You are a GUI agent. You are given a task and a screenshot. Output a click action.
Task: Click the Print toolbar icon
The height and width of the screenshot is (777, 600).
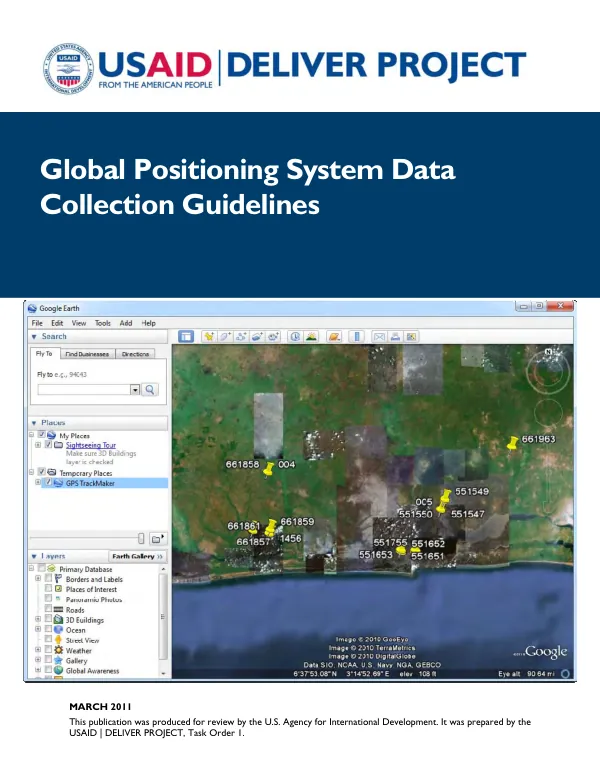tap(395, 336)
